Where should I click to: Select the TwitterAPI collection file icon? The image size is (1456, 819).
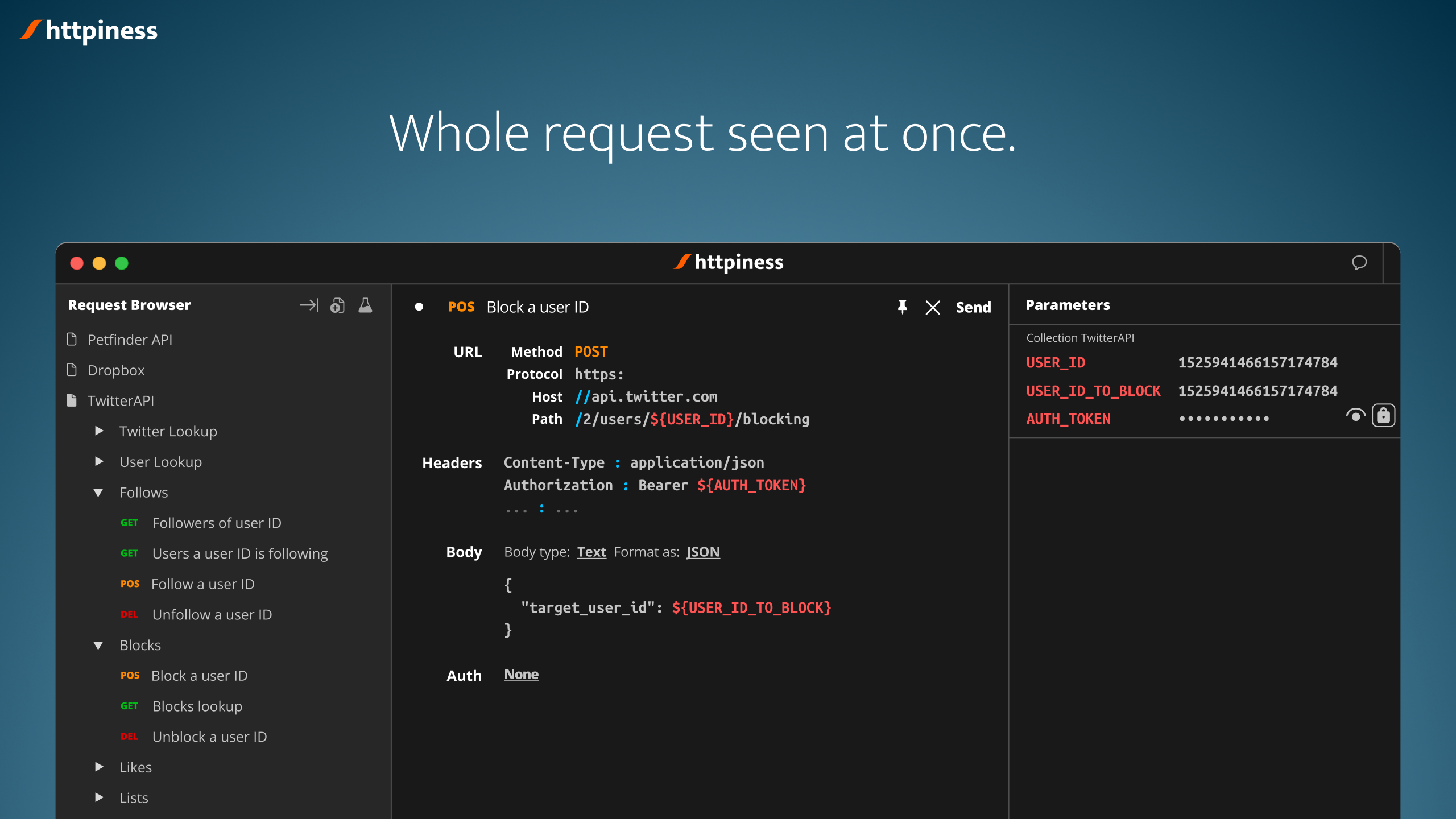pyautogui.click(x=72, y=400)
